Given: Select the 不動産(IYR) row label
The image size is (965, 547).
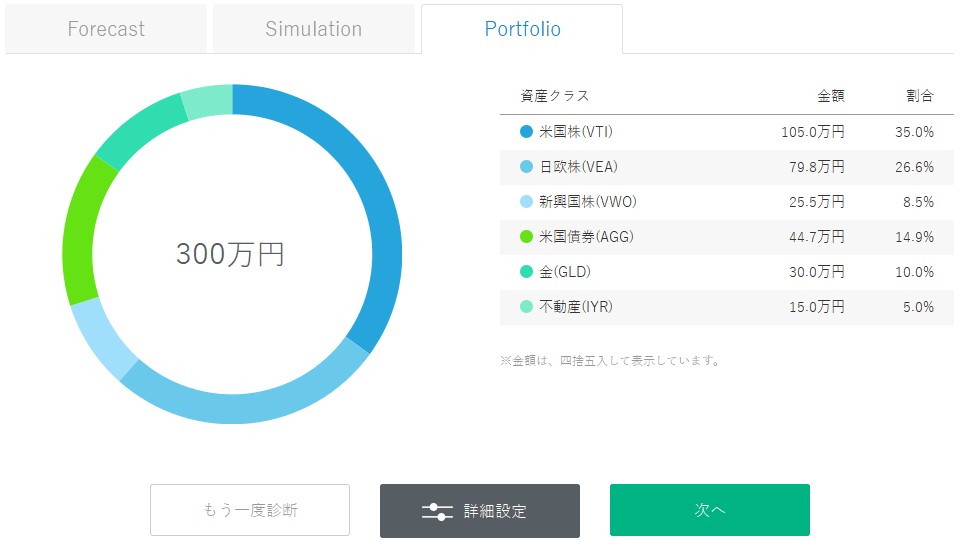Looking at the screenshot, I should click(576, 306).
